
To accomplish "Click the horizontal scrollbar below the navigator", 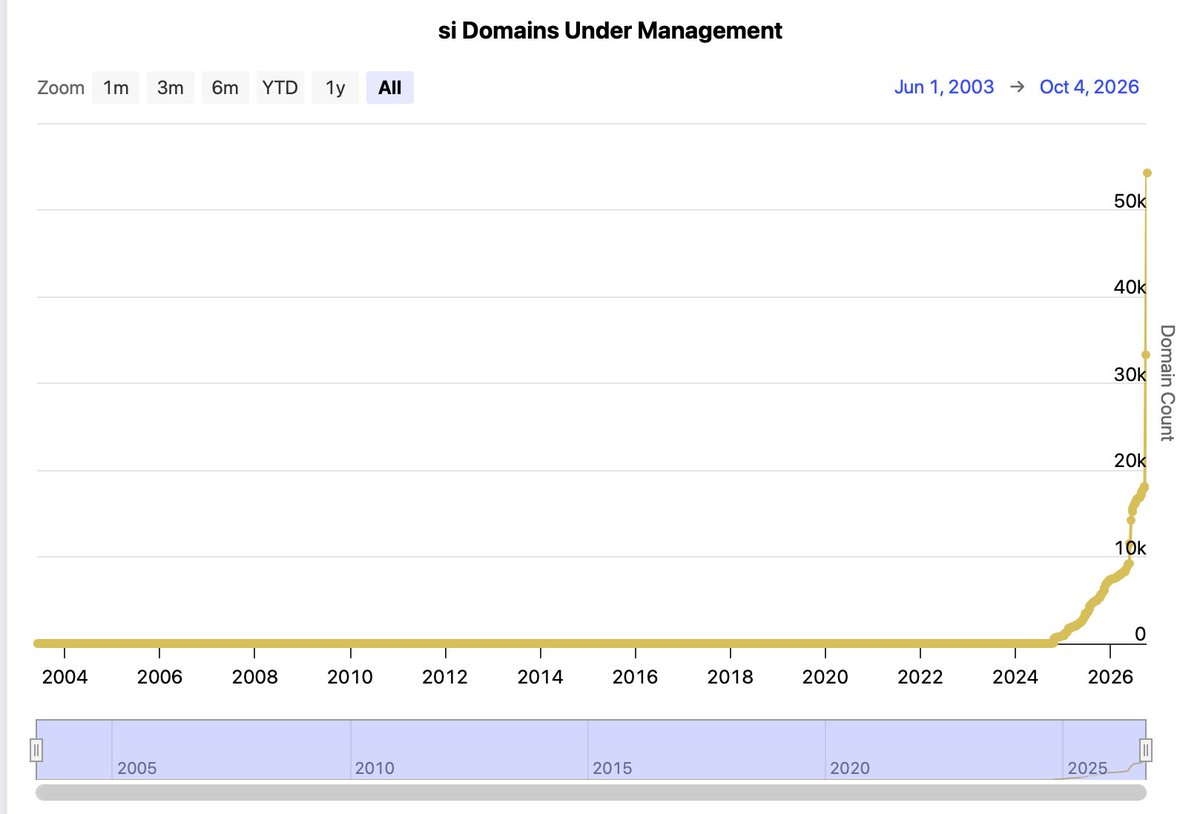I will point(590,792).
